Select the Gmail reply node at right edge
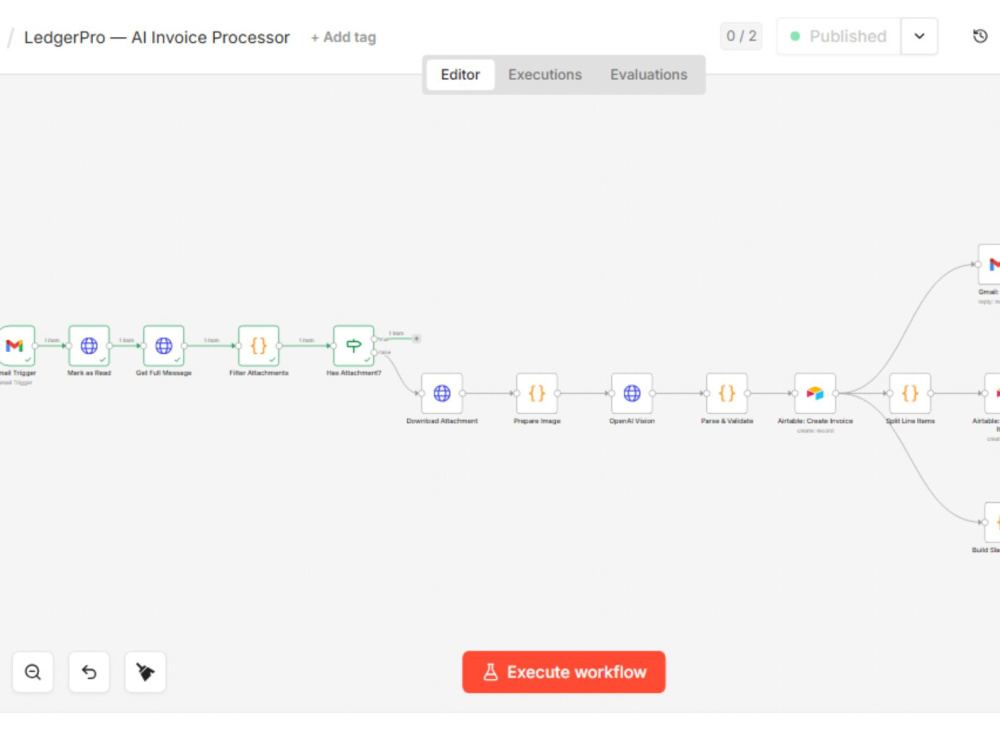The height and width of the screenshot is (750, 1000). coord(990,264)
